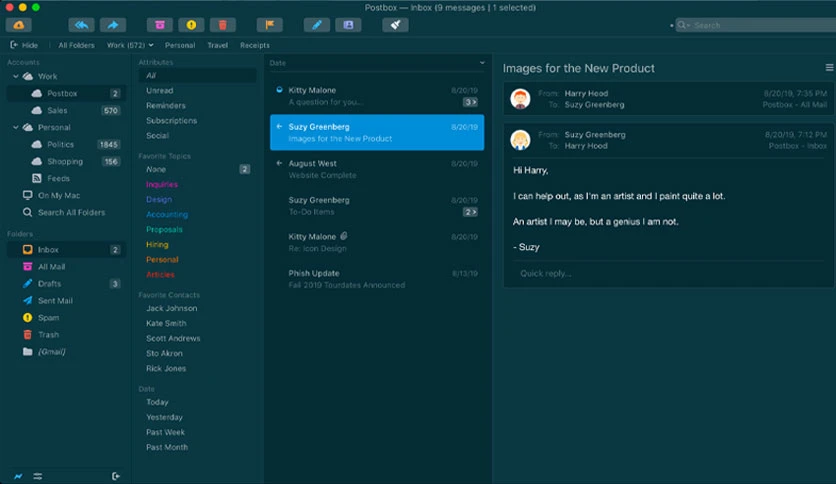Expand Kitty Malone's 3-message thread badge
This screenshot has height=484, width=836.
[470, 102]
